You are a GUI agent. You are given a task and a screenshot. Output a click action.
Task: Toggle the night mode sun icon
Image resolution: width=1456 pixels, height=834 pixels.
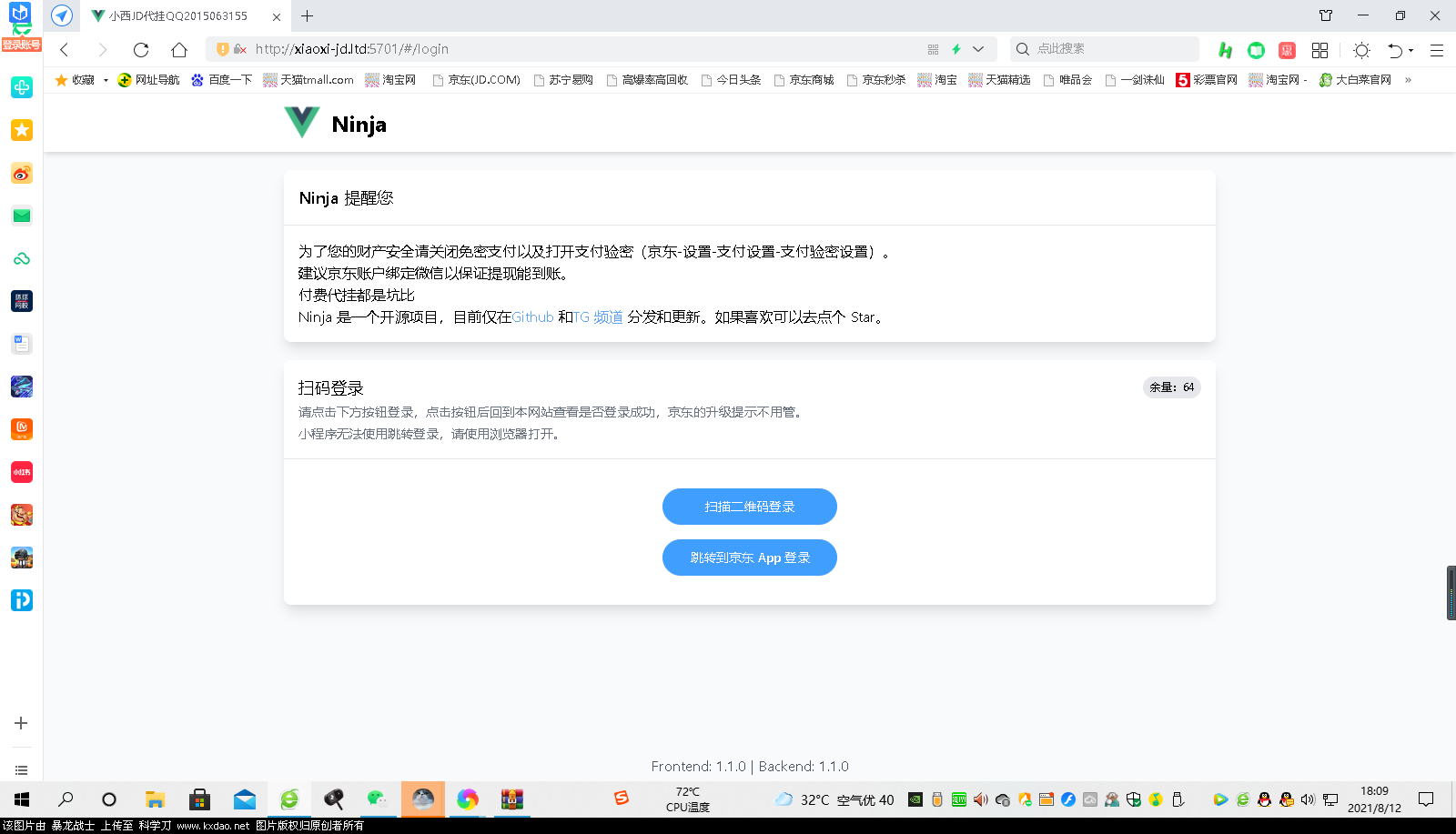tap(1361, 50)
